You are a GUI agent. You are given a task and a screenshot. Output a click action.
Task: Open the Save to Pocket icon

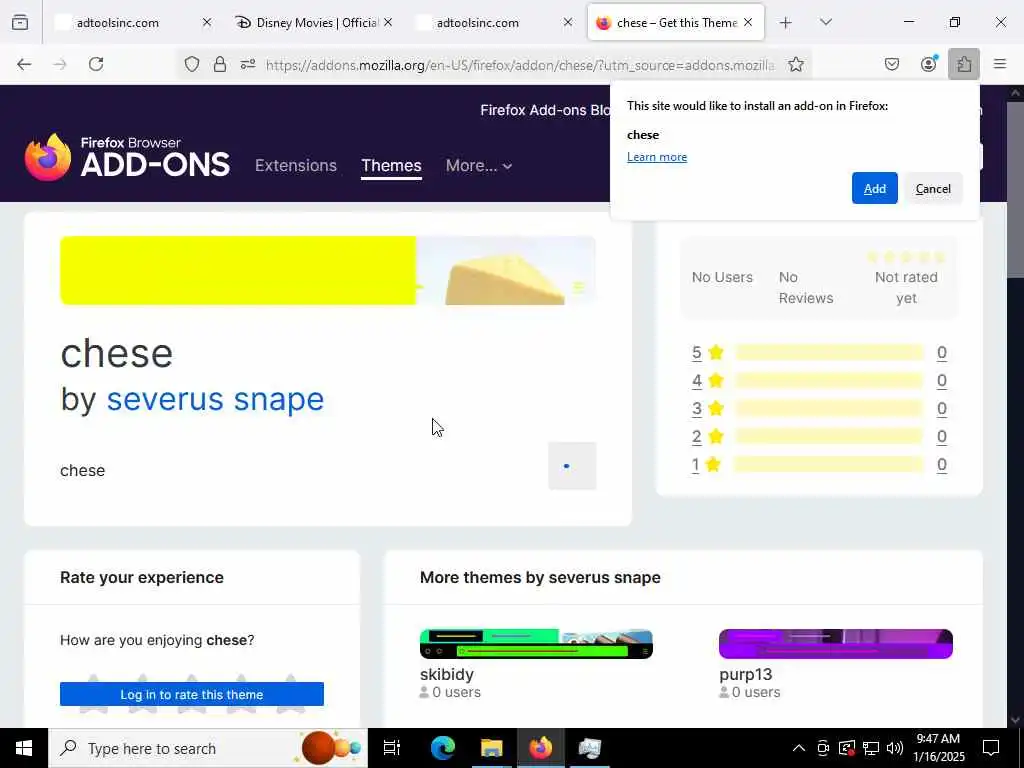point(892,64)
